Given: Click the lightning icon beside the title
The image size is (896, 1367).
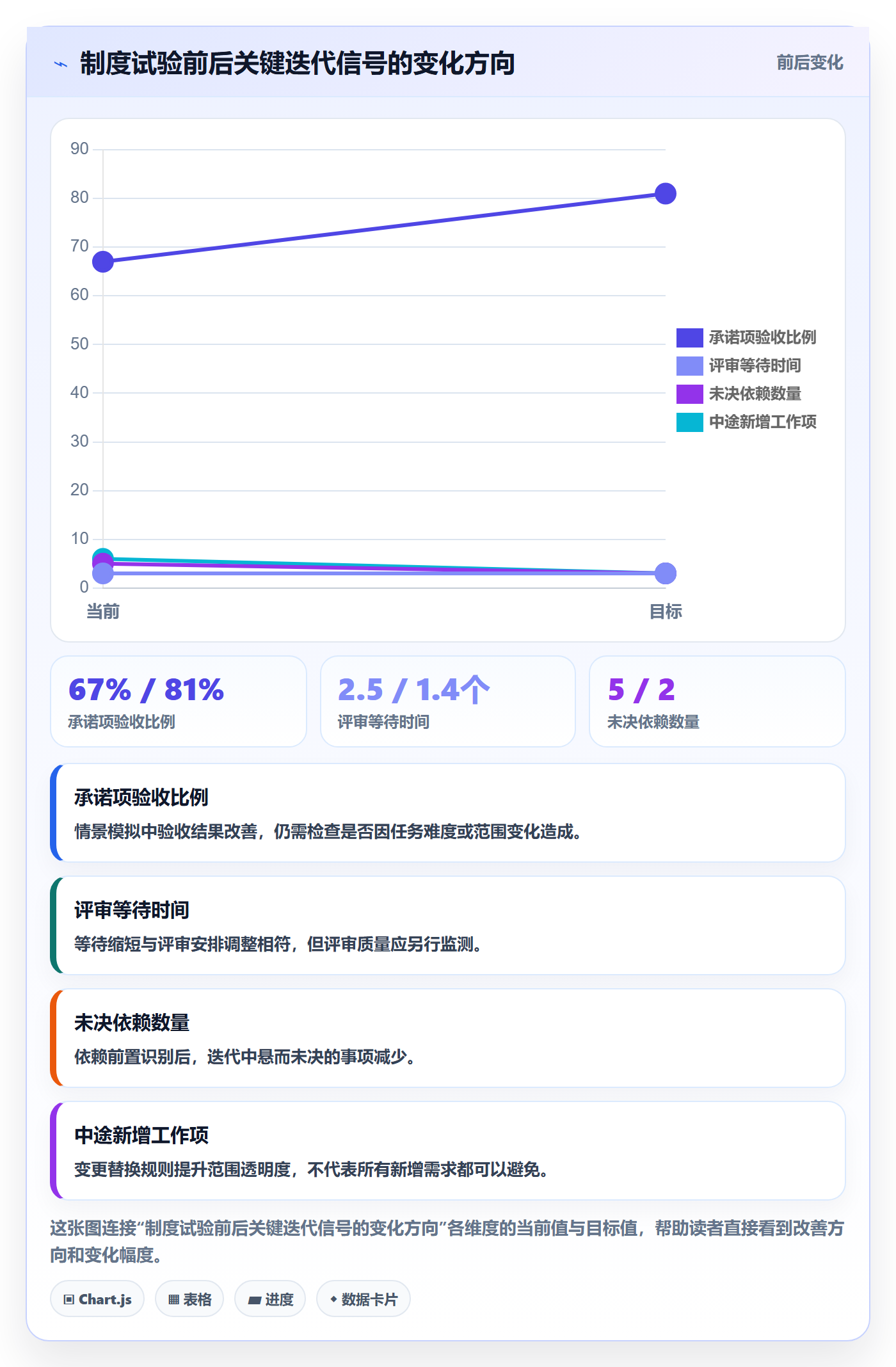Looking at the screenshot, I should (61, 64).
